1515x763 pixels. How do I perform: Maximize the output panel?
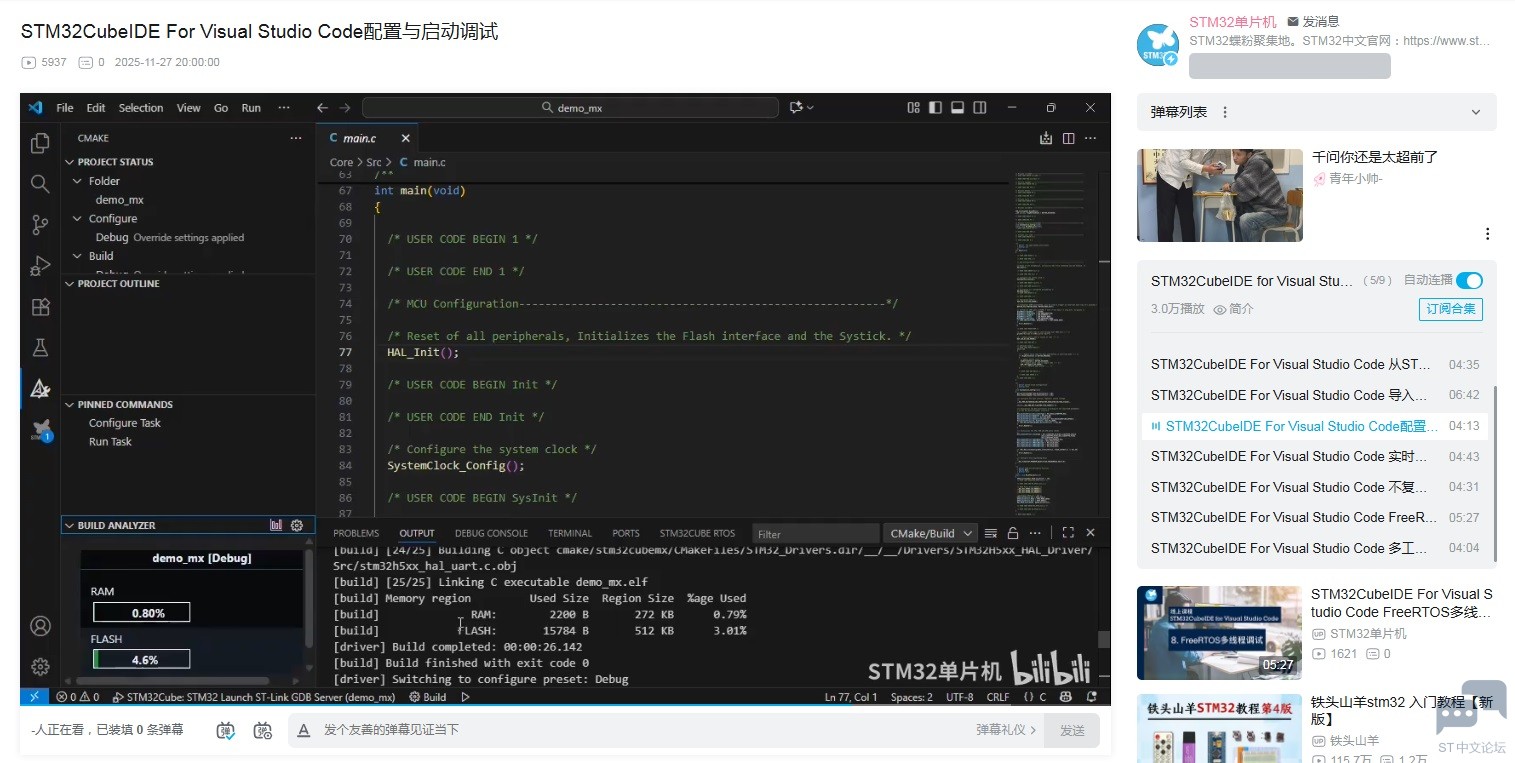coord(1068,533)
